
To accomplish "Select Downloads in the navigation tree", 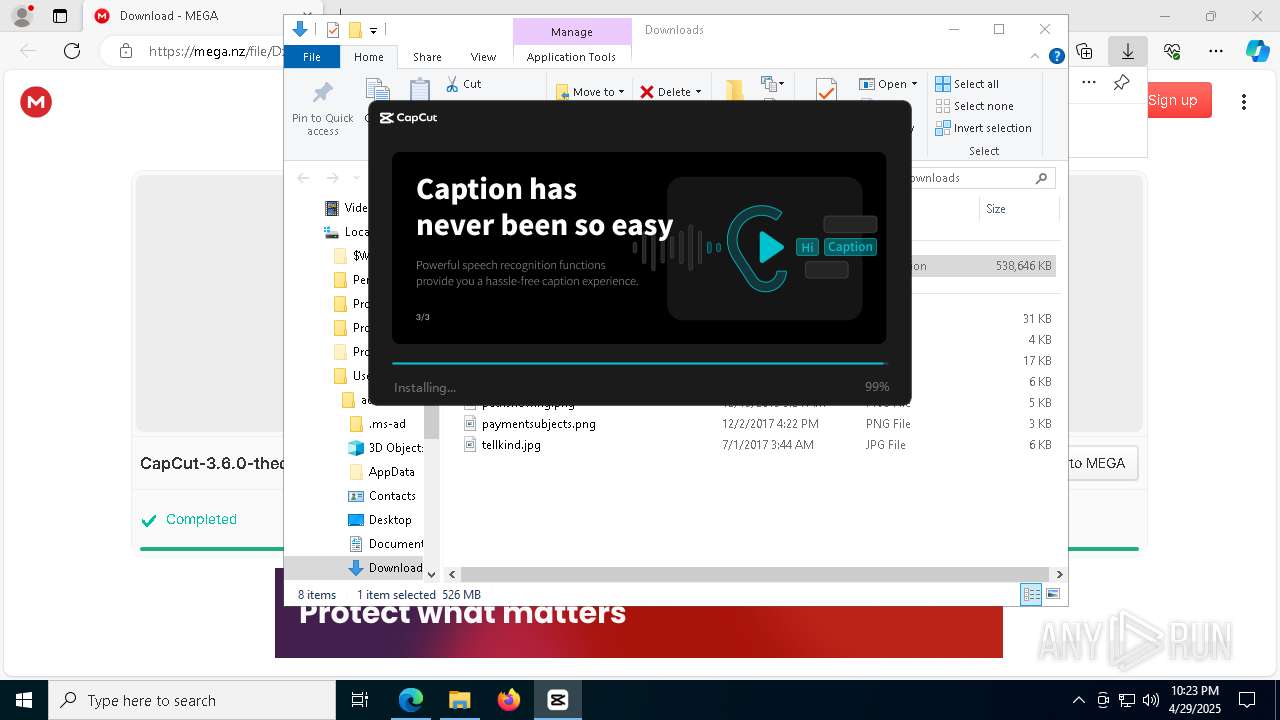I will (395, 568).
